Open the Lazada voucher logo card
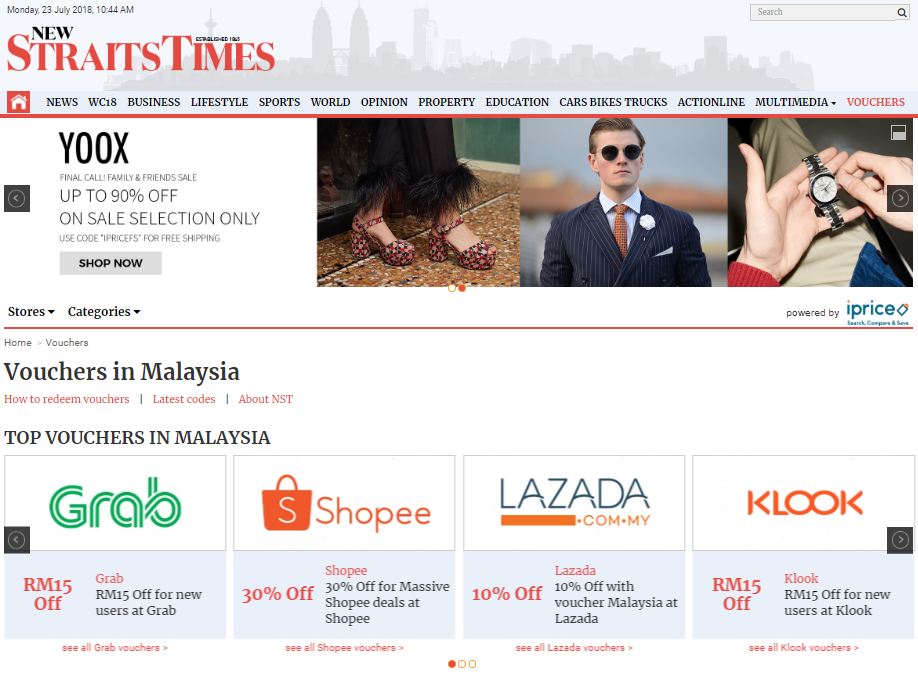Screen dimensions: 918x682 [x=574, y=503]
